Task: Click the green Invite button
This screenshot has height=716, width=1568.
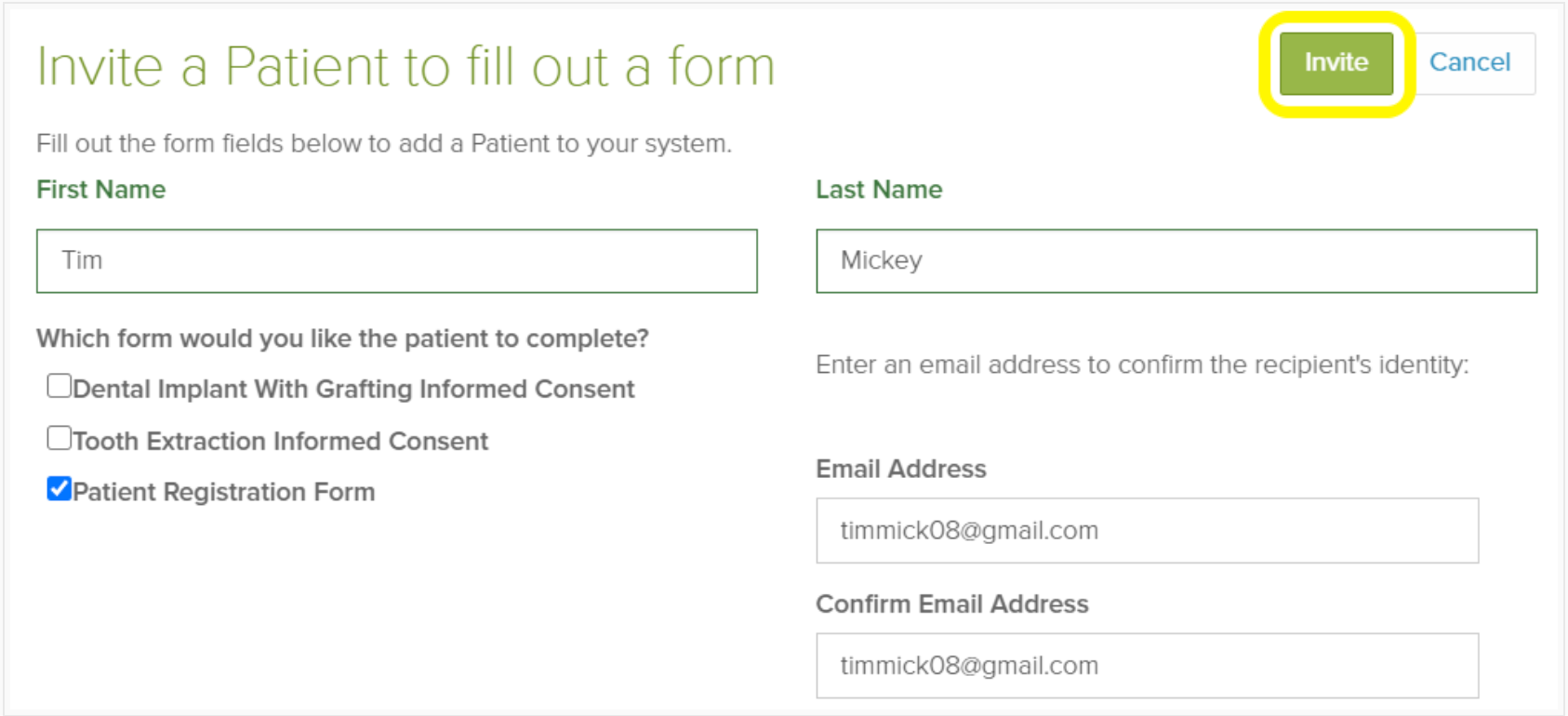Action: [1335, 63]
